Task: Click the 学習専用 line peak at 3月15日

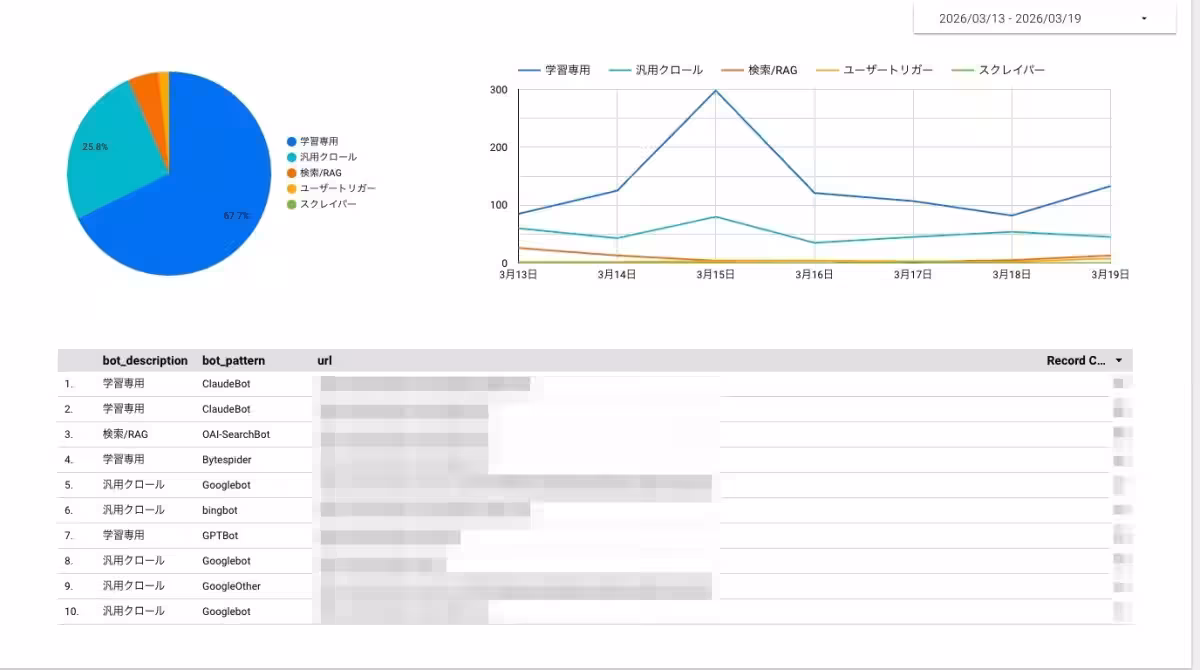Action: [715, 91]
